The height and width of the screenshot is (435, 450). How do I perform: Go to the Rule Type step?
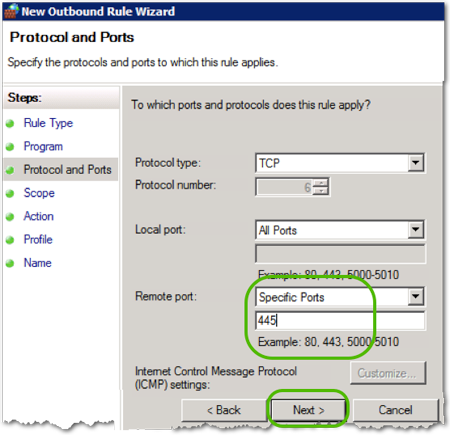(x=48, y=123)
